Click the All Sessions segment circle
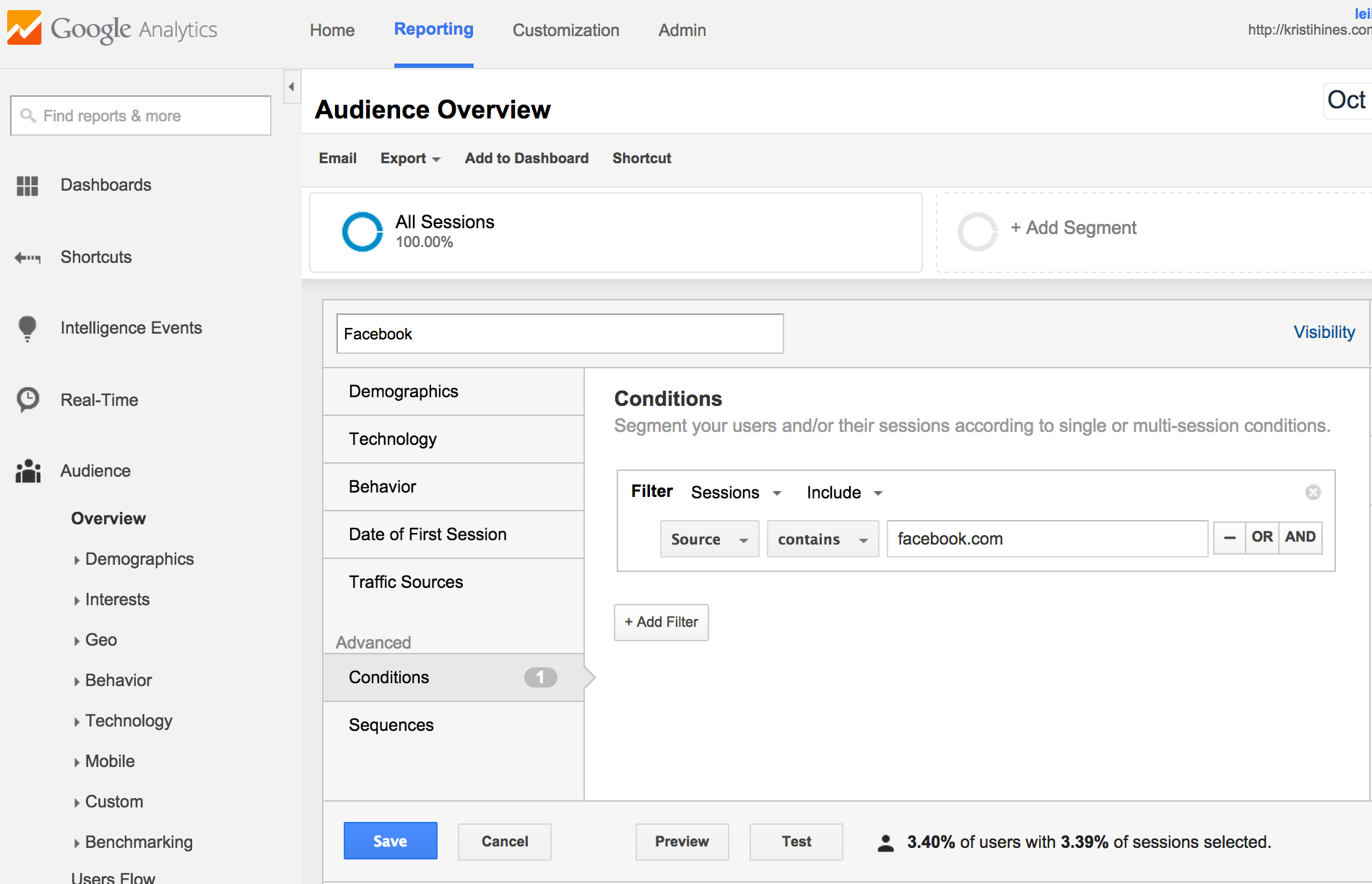The width and height of the screenshot is (1372, 884). tap(362, 232)
